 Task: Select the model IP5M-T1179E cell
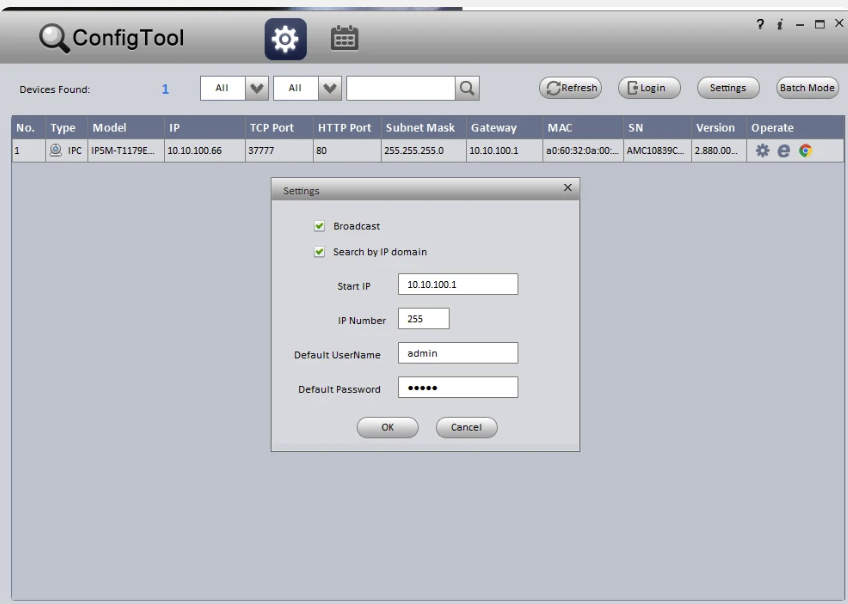coord(126,150)
